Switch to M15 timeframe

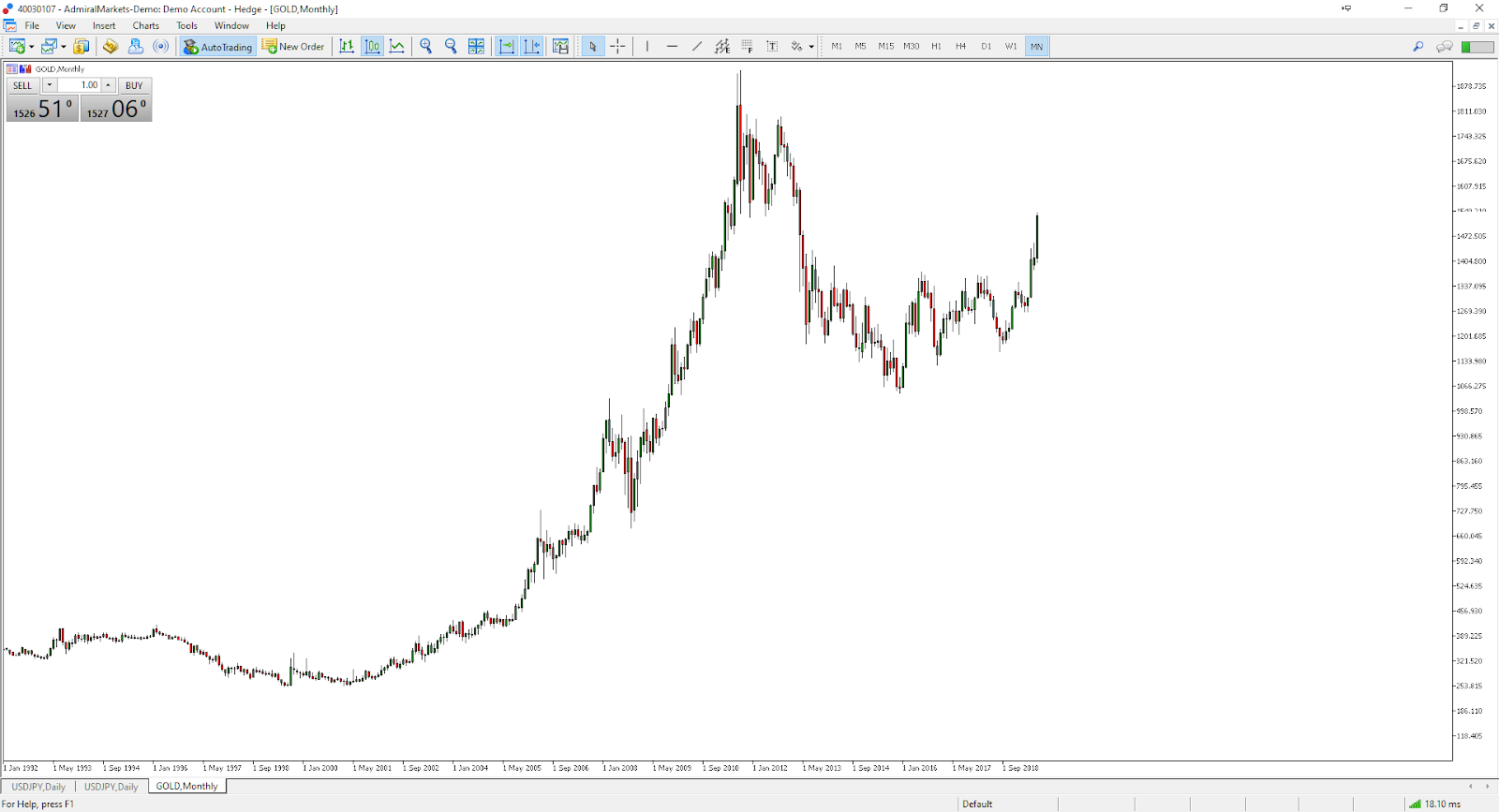(x=885, y=46)
